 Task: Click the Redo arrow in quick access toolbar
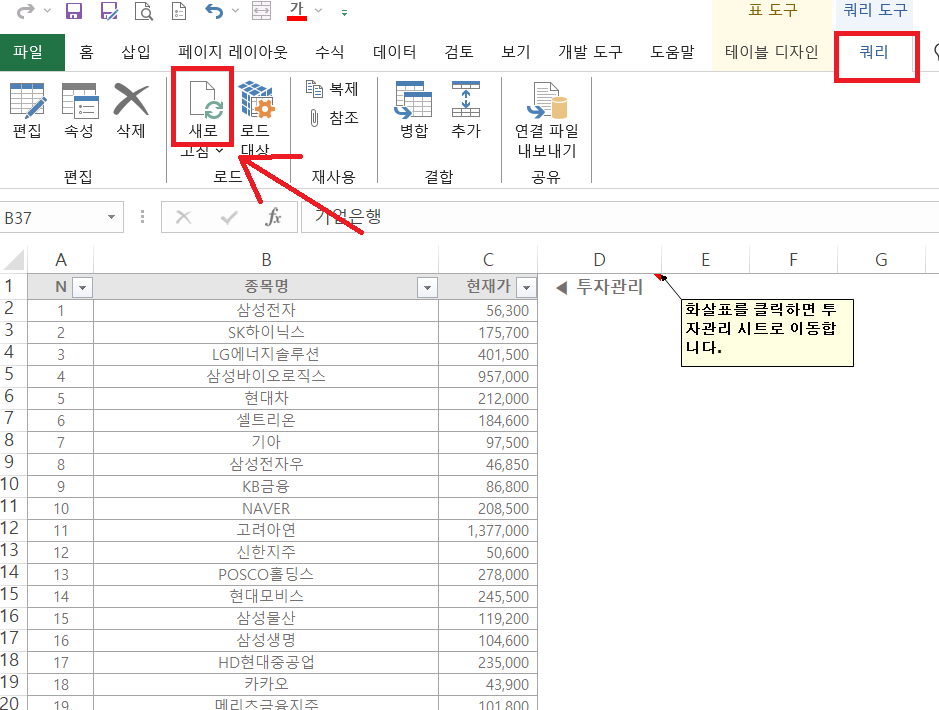click(25, 11)
